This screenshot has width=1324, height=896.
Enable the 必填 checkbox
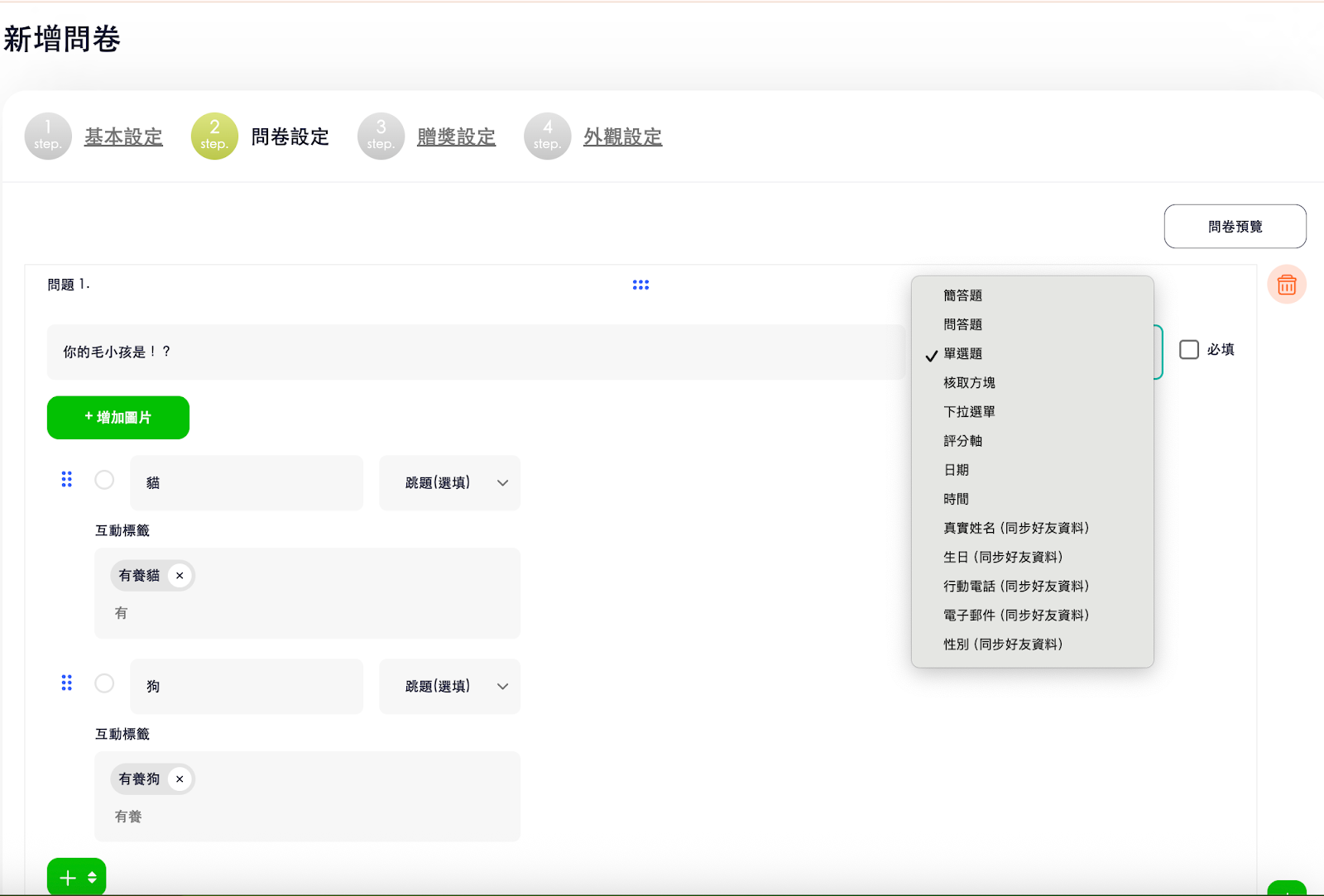tap(1189, 350)
